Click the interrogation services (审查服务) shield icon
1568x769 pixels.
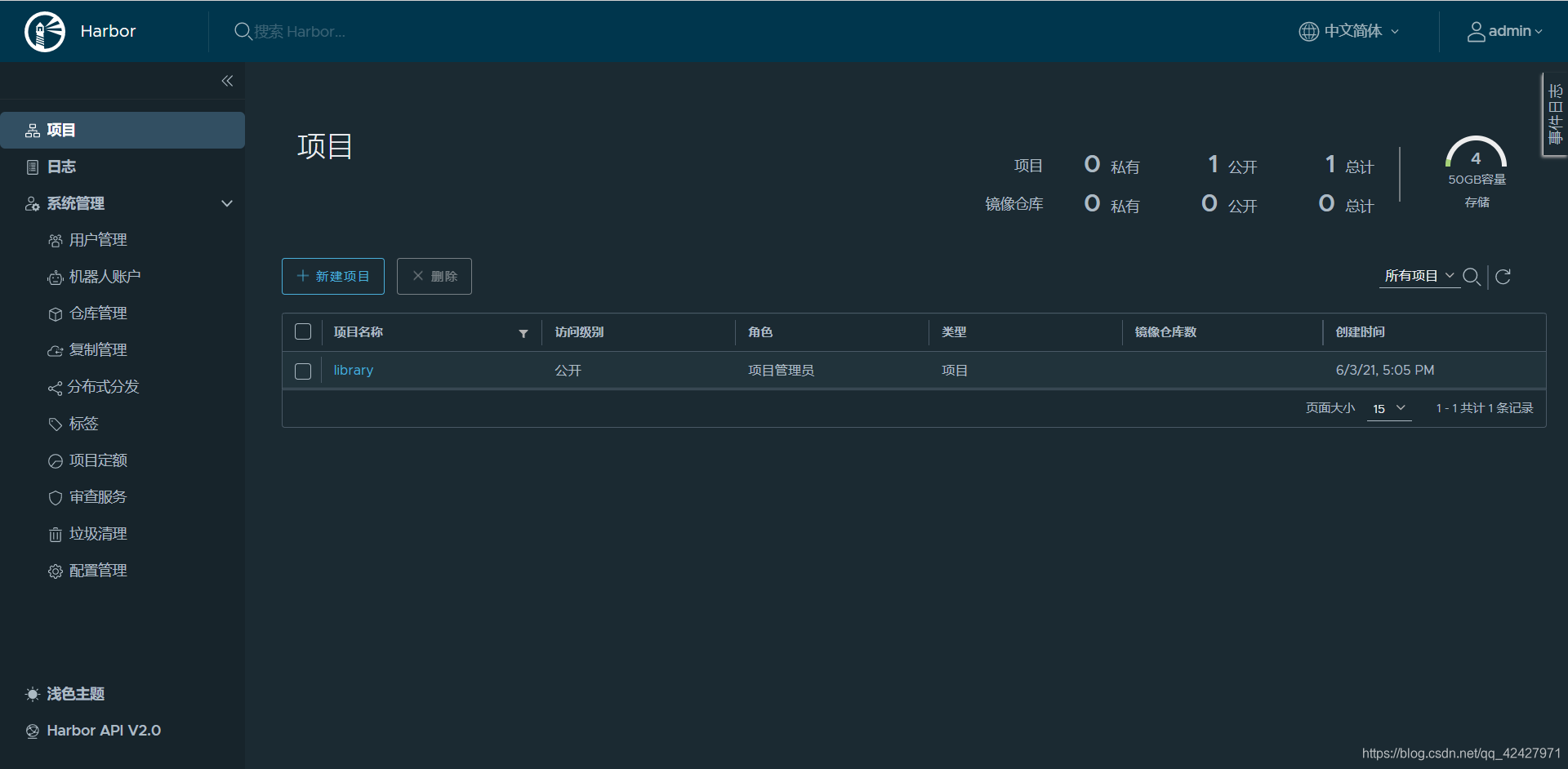(x=55, y=498)
